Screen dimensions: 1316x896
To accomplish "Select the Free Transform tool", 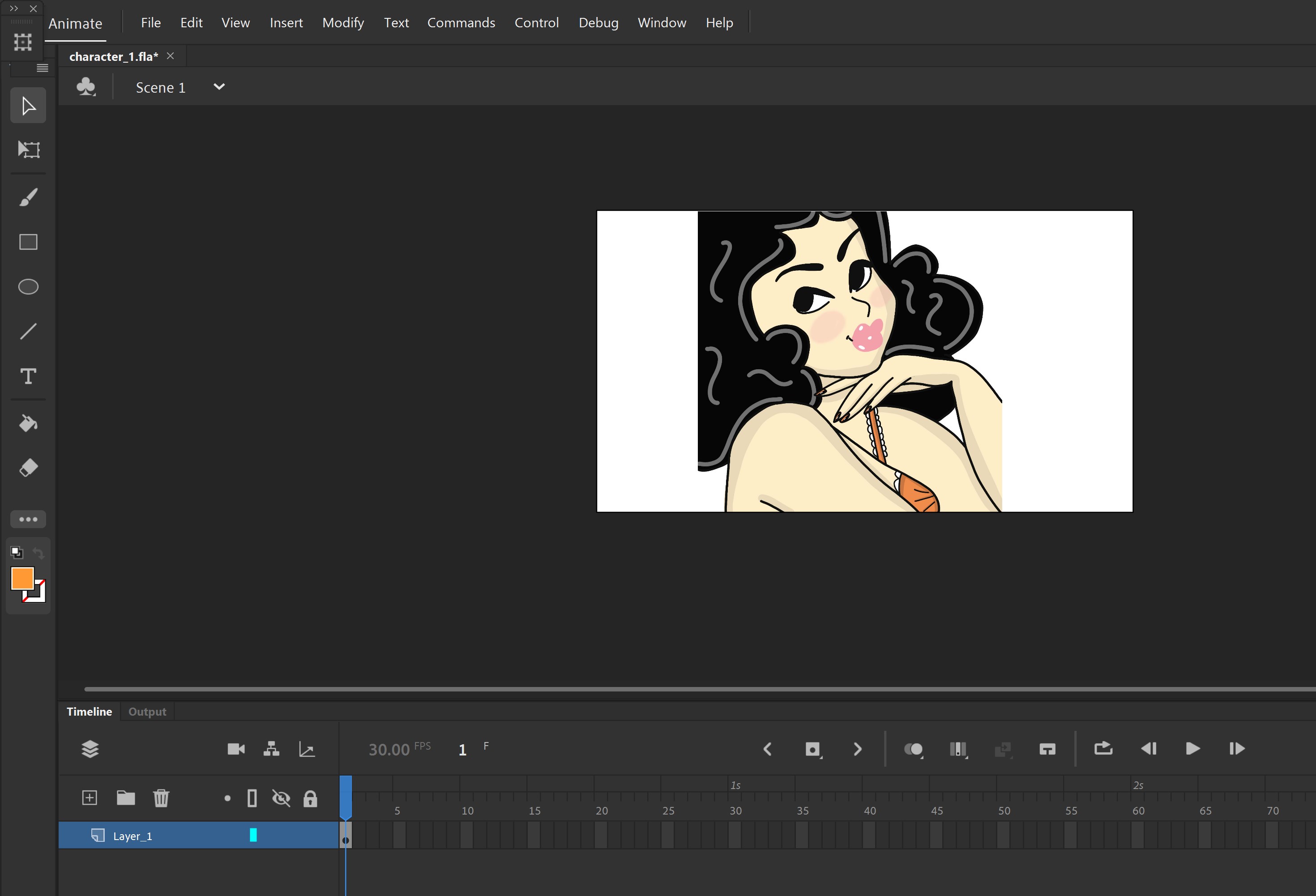I will coord(28,149).
